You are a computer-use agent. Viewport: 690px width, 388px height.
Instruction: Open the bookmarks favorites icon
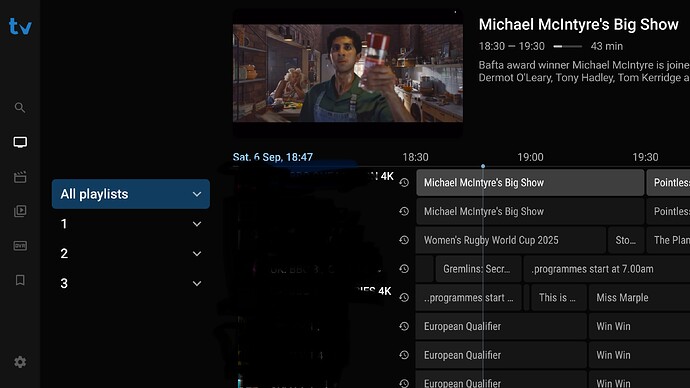click(x=20, y=280)
